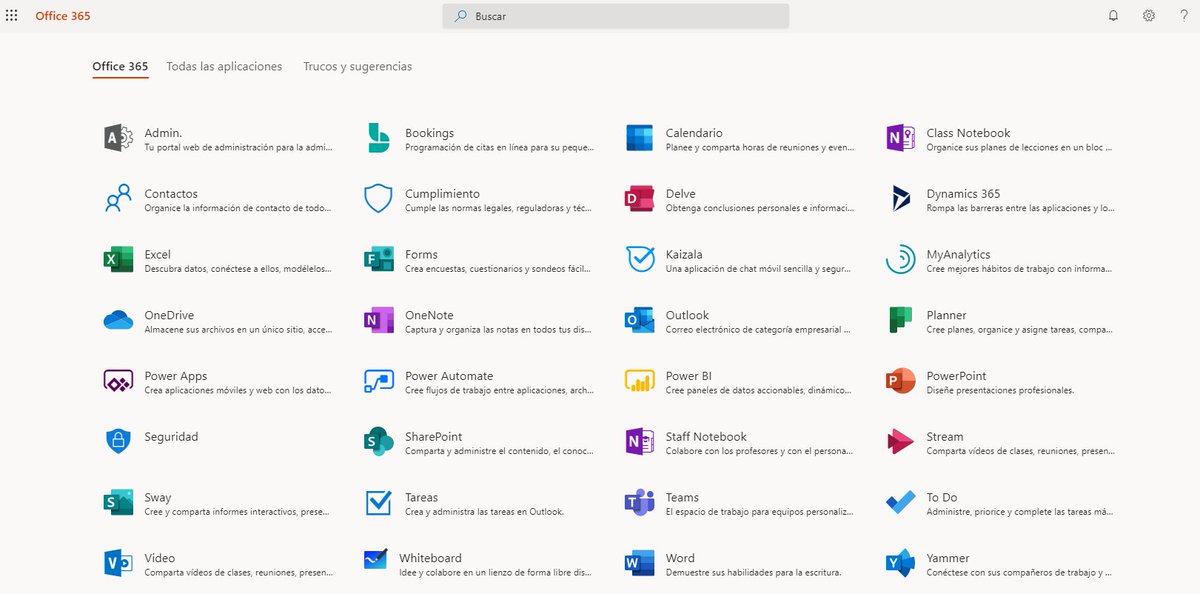Click 'Crea y administra las tareas en Outlook.'

click(x=485, y=512)
